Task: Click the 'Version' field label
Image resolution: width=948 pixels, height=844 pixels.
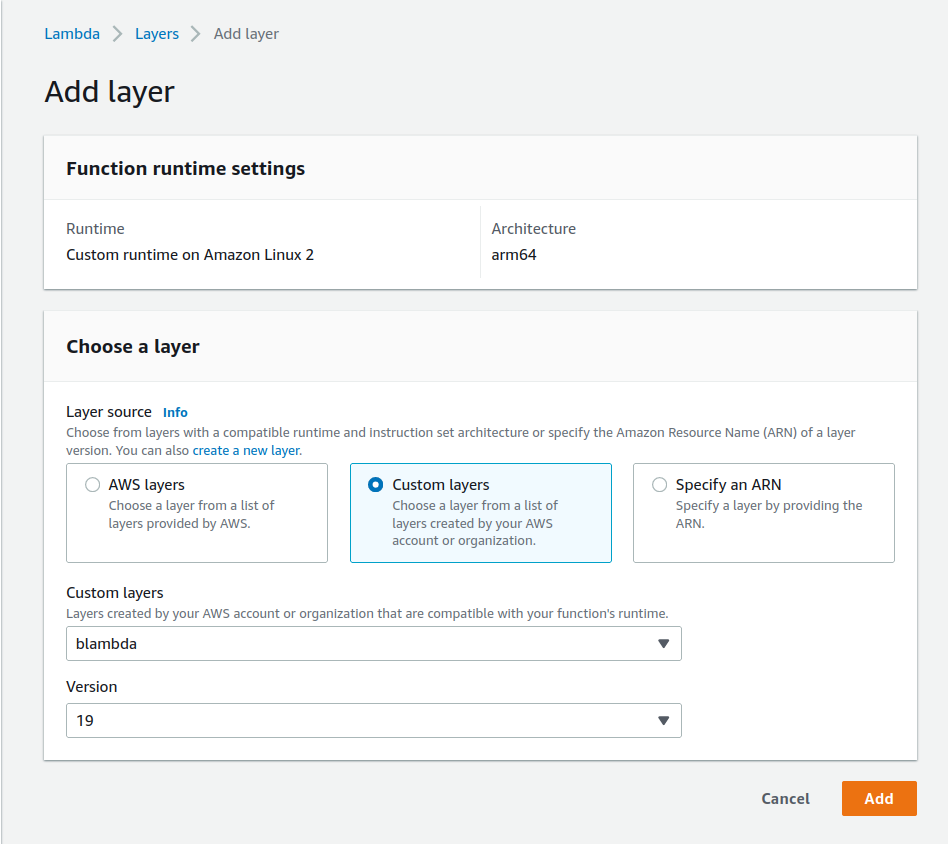Action: (x=91, y=687)
